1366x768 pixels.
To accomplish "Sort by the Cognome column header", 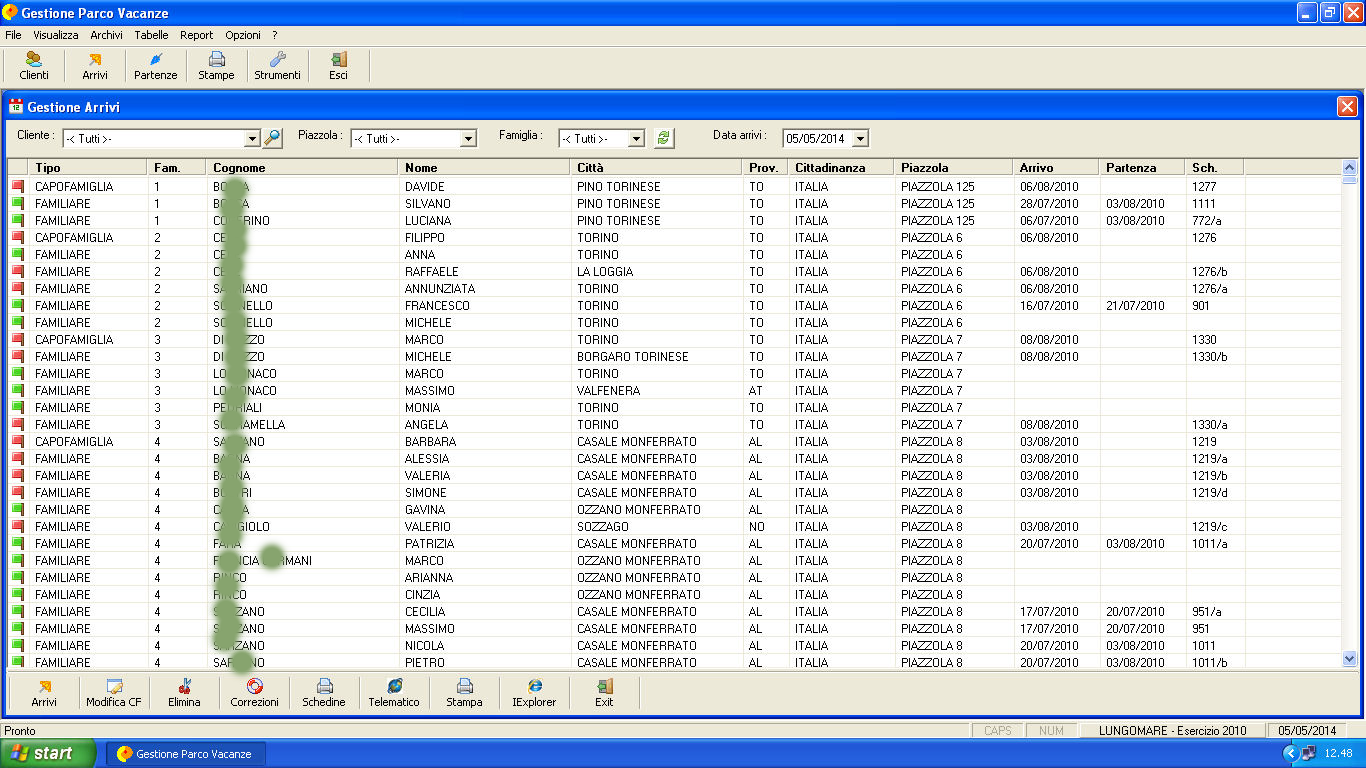I will click(x=302, y=167).
